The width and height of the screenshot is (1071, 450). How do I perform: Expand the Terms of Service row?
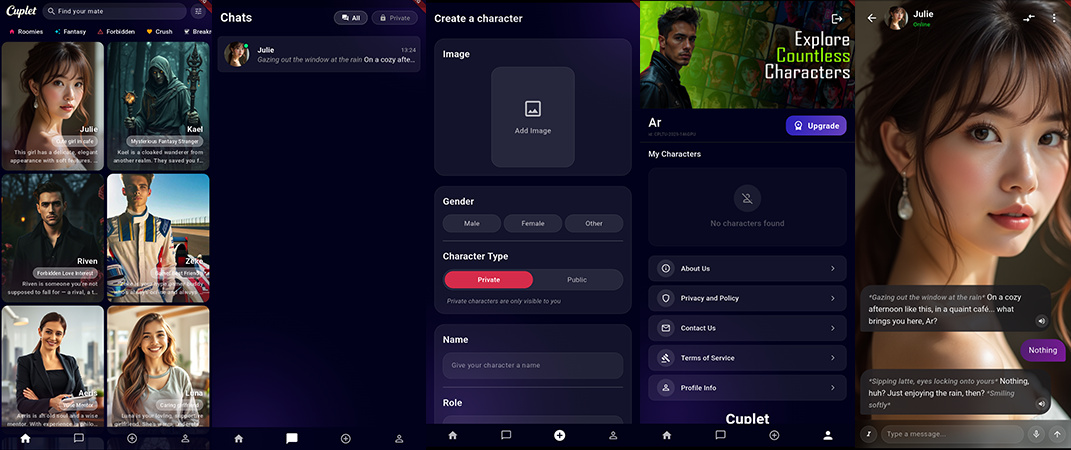747,358
